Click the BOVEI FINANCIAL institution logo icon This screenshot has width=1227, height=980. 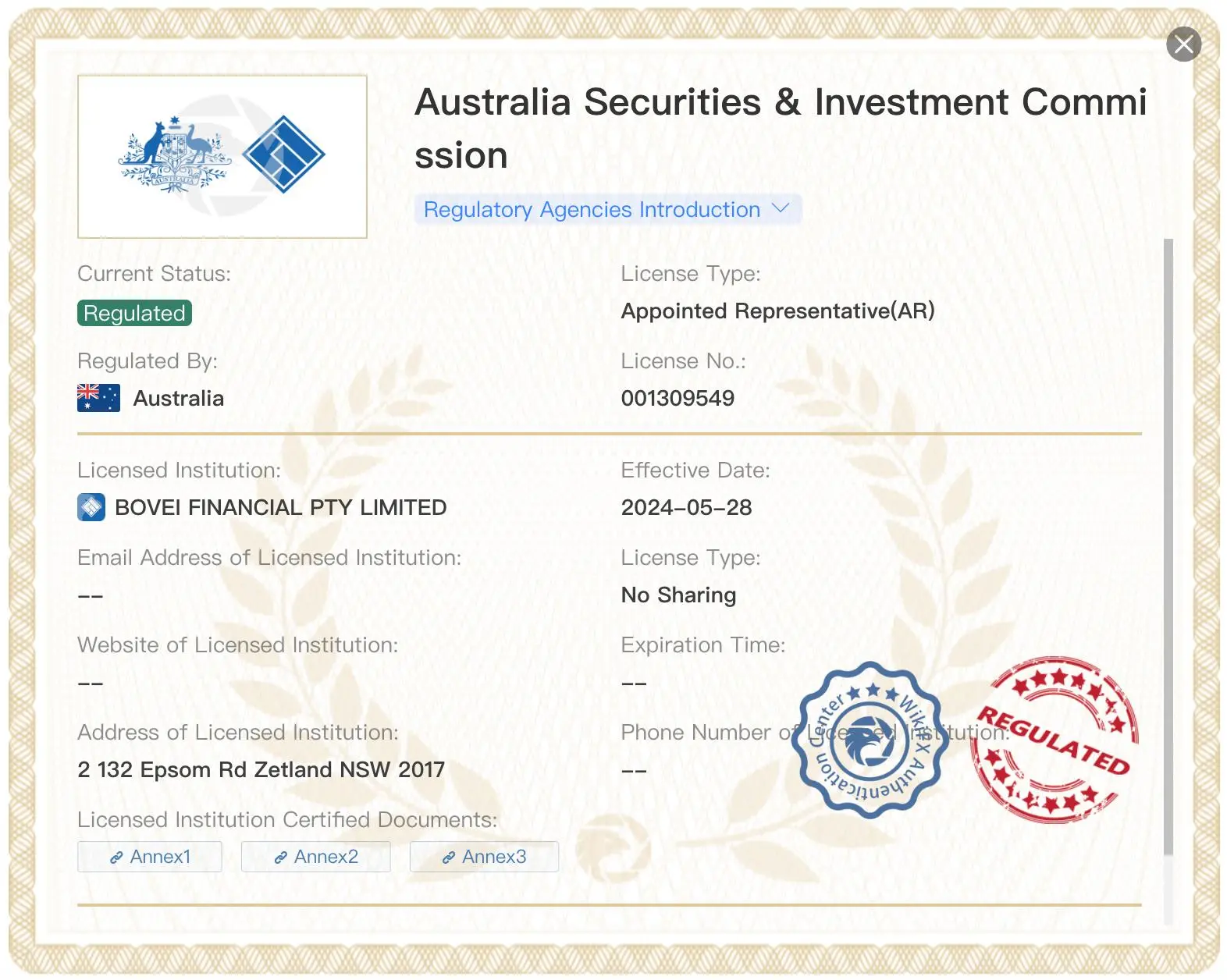coord(91,507)
